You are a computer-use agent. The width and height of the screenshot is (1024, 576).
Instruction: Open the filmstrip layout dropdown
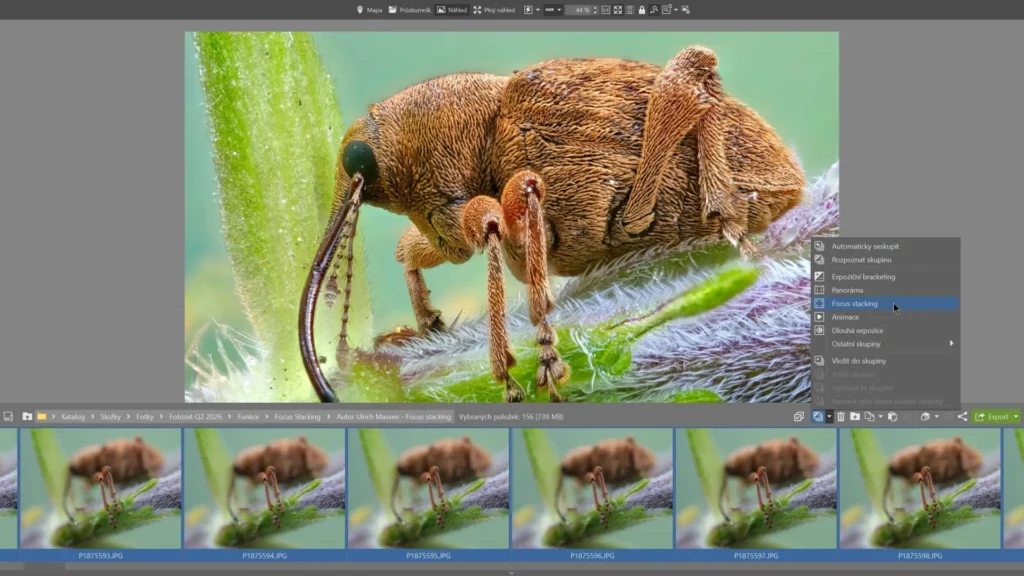click(x=553, y=10)
